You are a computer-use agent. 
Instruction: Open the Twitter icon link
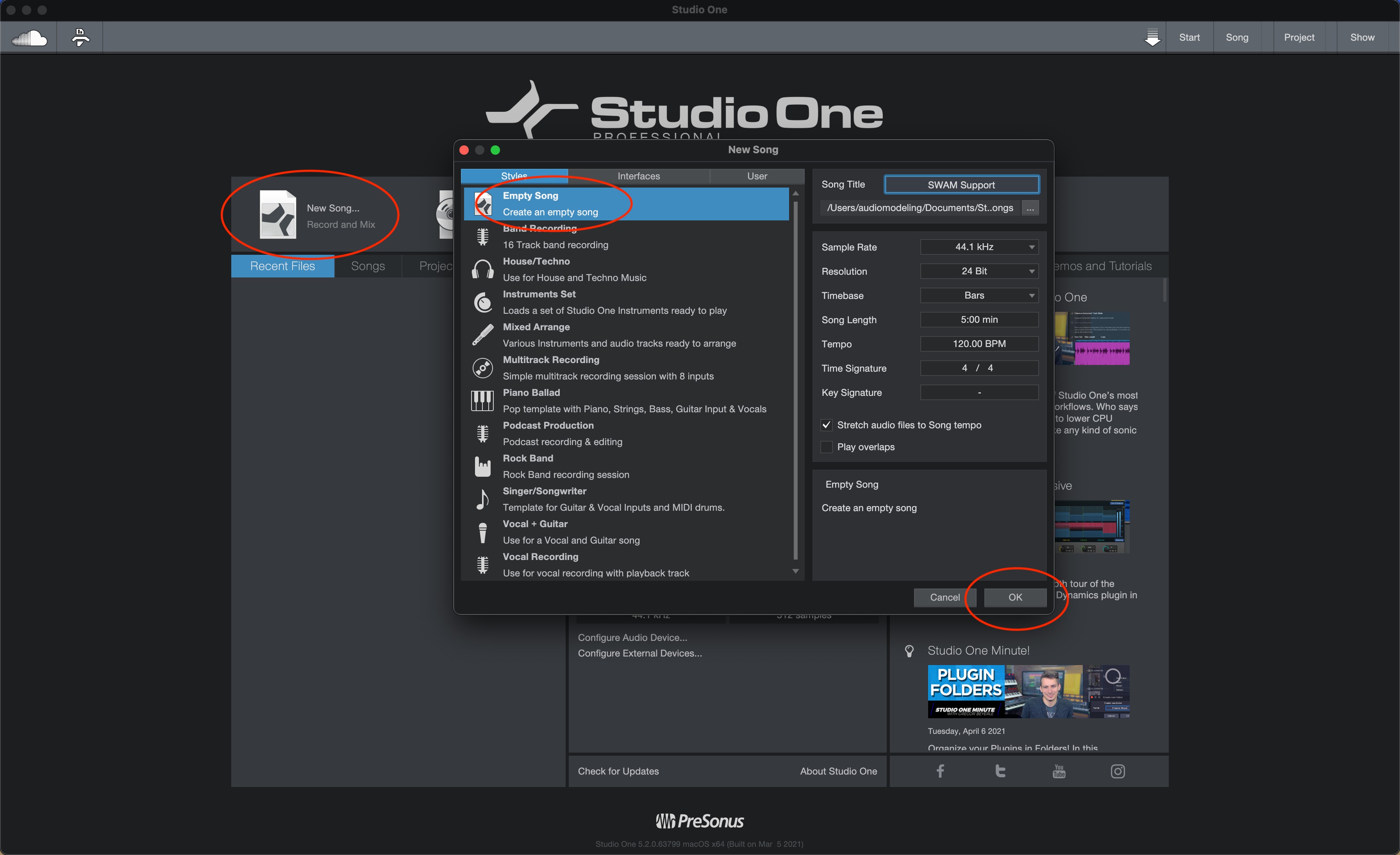1000,771
